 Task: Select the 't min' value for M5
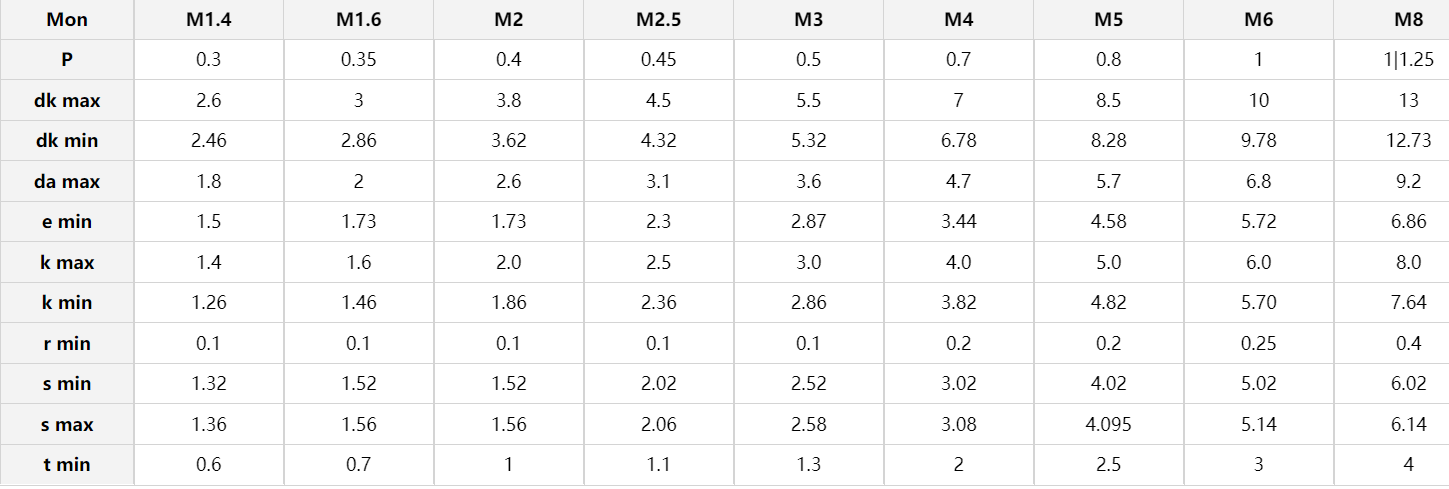(x=1108, y=465)
